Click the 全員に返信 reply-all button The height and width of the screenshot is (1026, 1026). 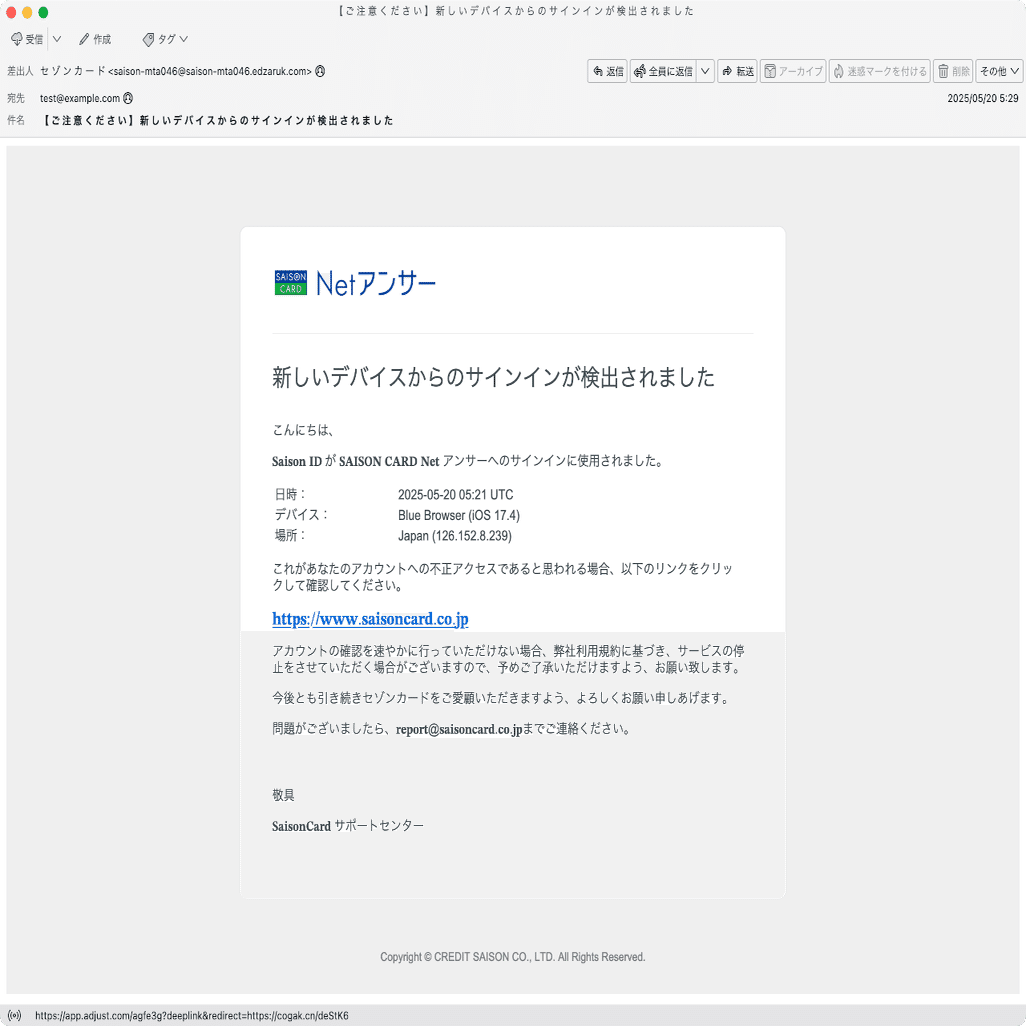tap(665, 71)
